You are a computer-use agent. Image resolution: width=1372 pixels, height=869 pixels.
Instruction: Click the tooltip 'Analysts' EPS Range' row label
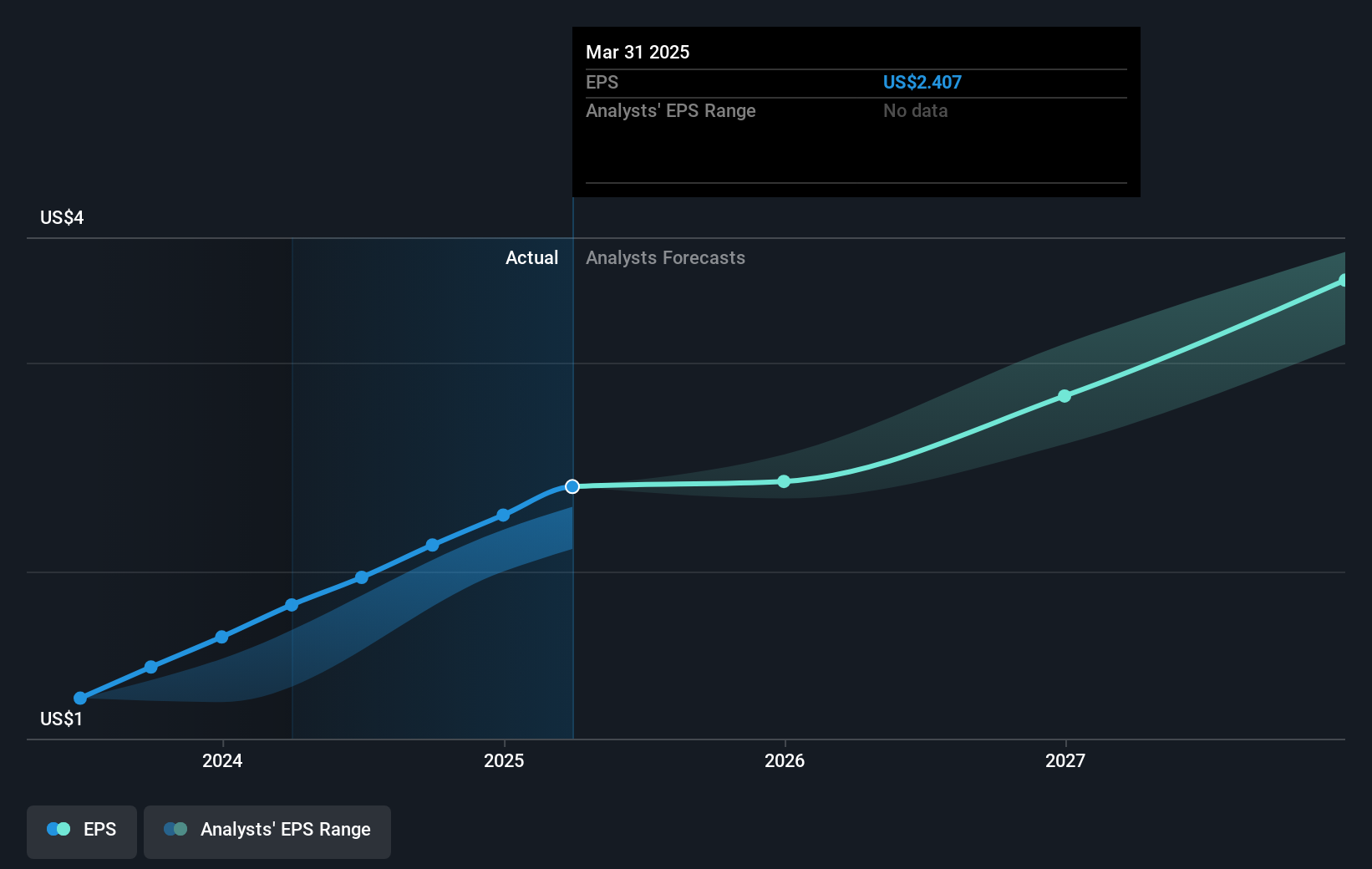(671, 111)
